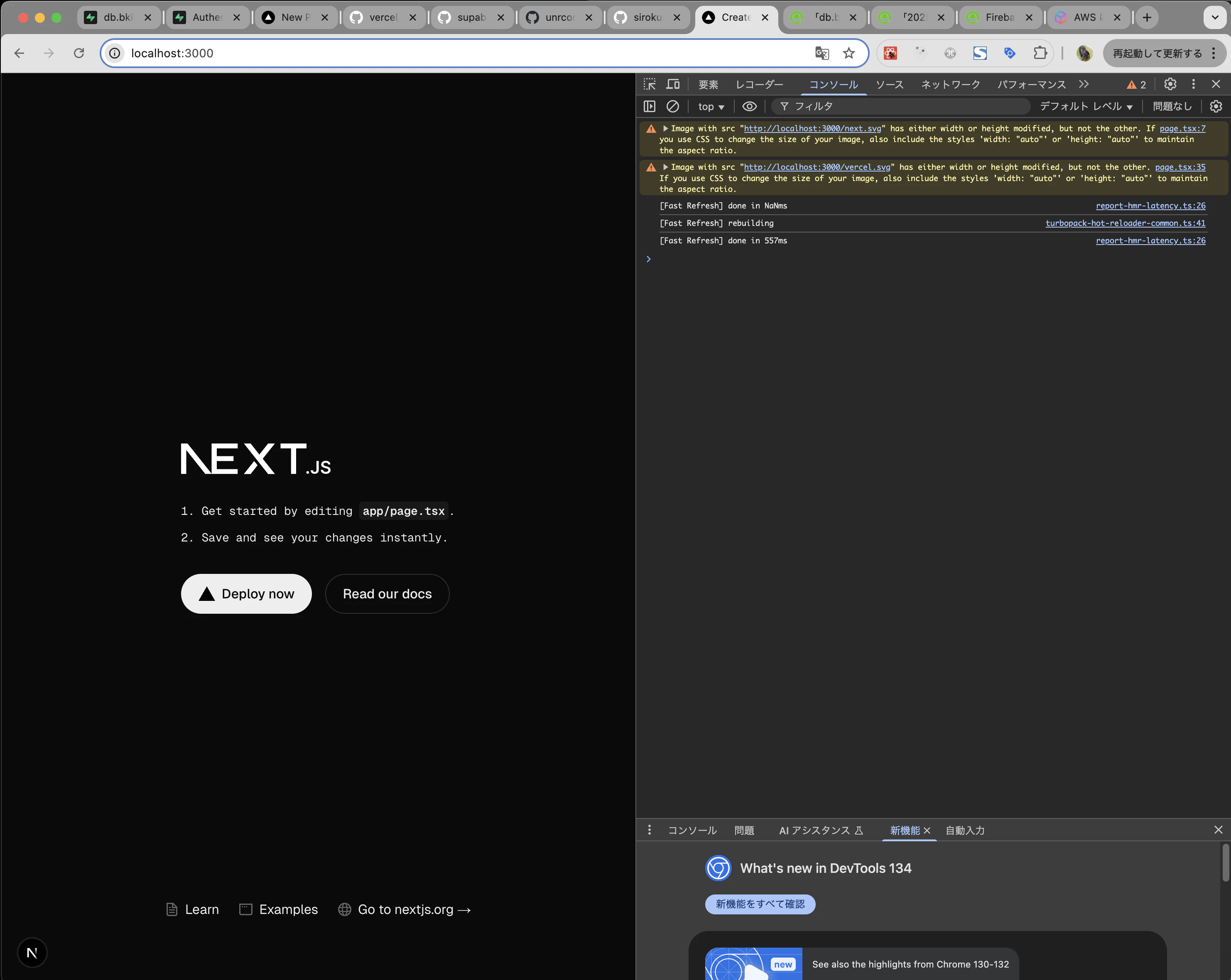Click the Google Translate icon in address bar
1231x980 pixels.
coord(821,53)
